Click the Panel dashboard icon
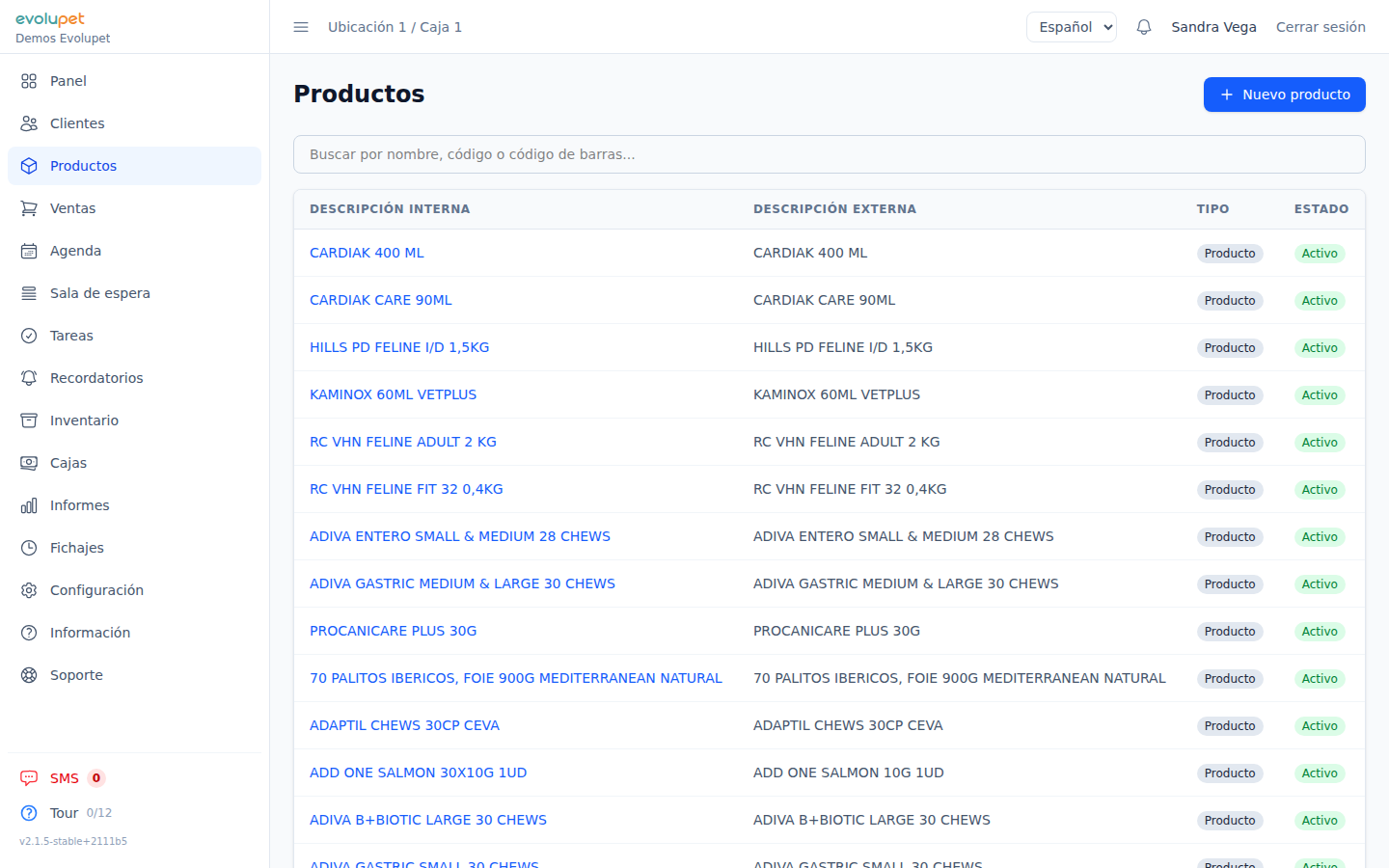1389x868 pixels. [29, 81]
